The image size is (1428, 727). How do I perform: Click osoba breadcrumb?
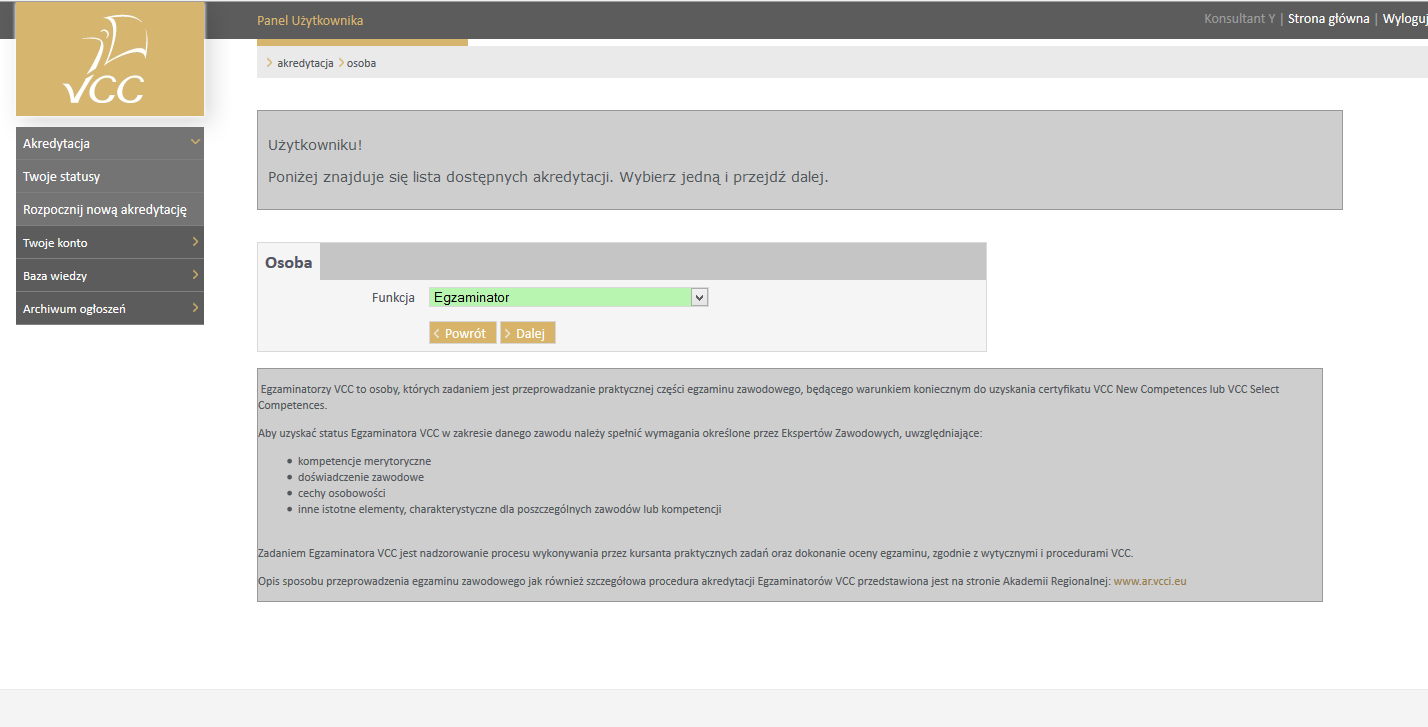(361, 63)
